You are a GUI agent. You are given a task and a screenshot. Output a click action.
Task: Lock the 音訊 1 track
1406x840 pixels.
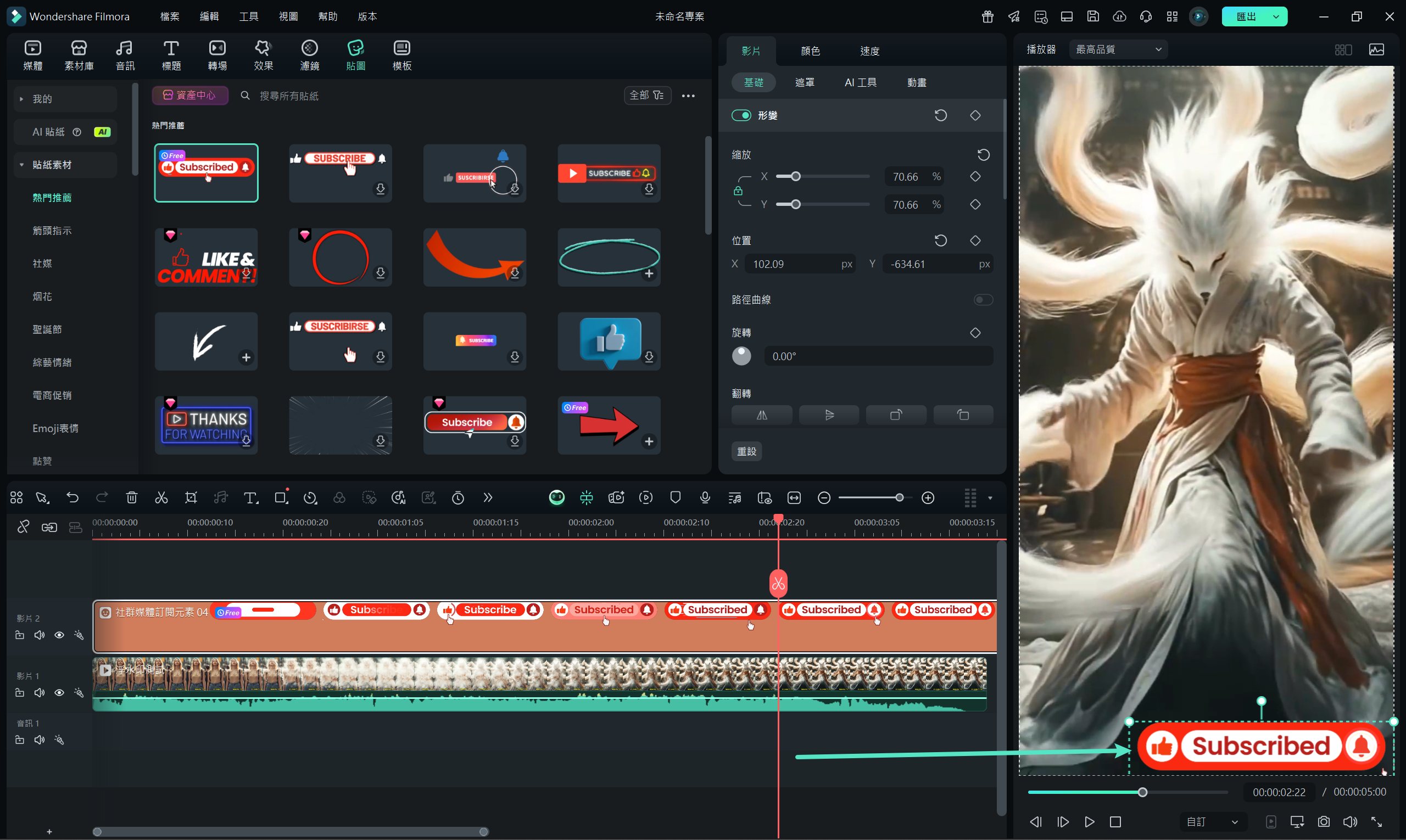click(x=19, y=740)
